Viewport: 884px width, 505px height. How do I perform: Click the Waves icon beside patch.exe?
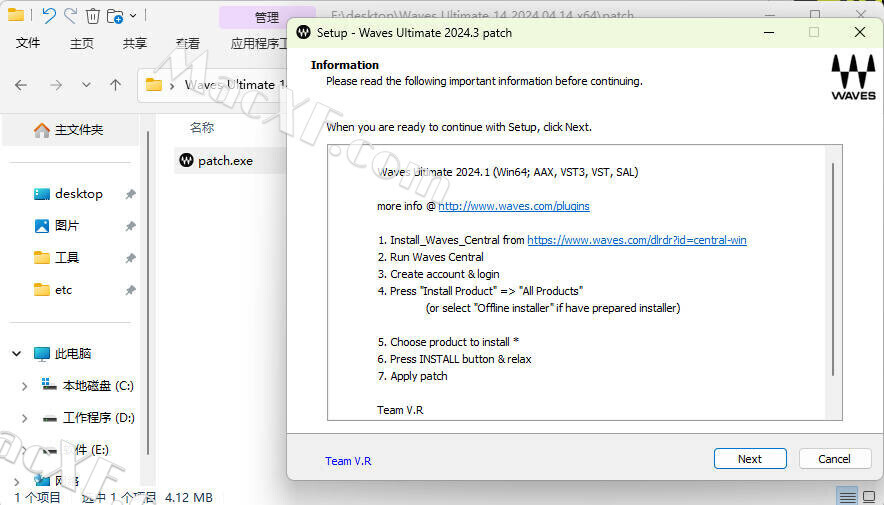tap(186, 161)
